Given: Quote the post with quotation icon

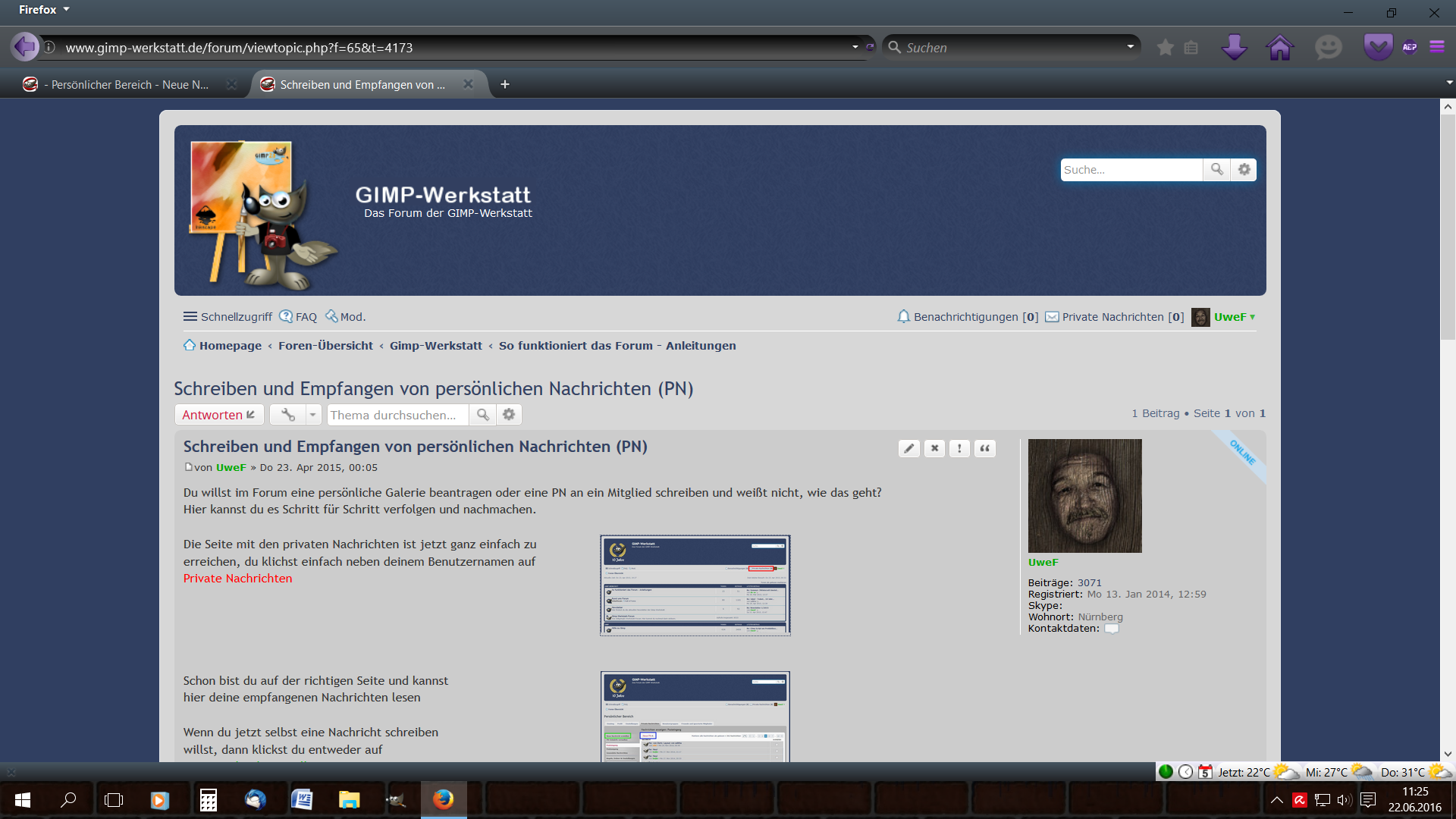Looking at the screenshot, I should (984, 448).
